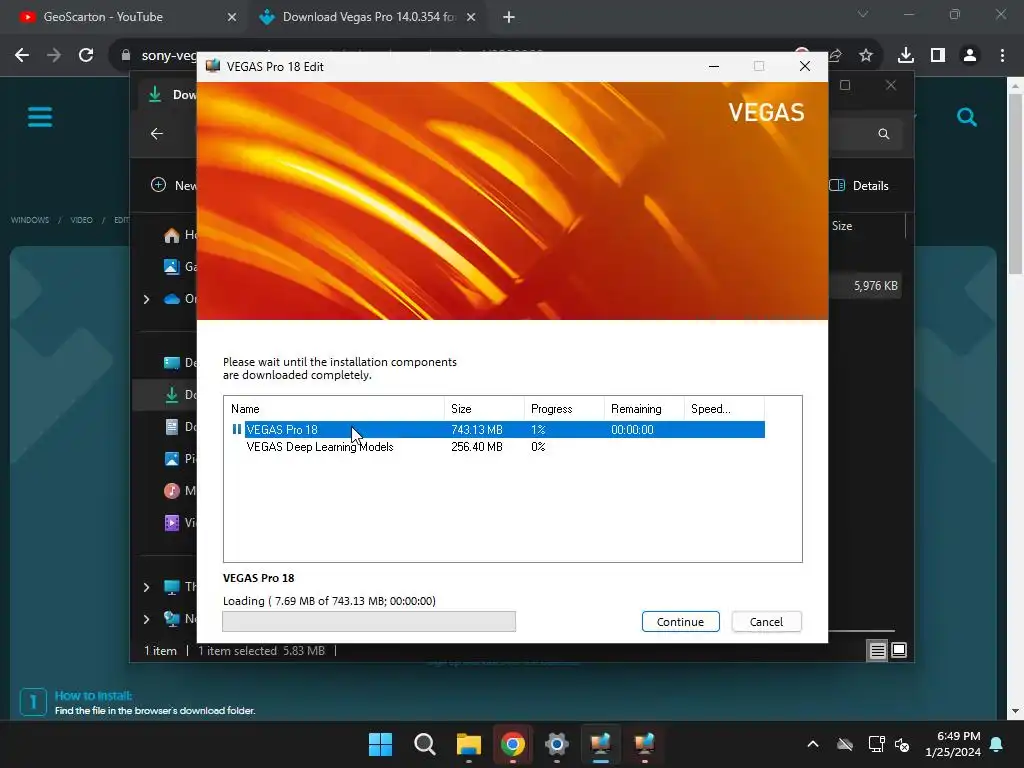Open the website hamburger menu

click(x=40, y=118)
